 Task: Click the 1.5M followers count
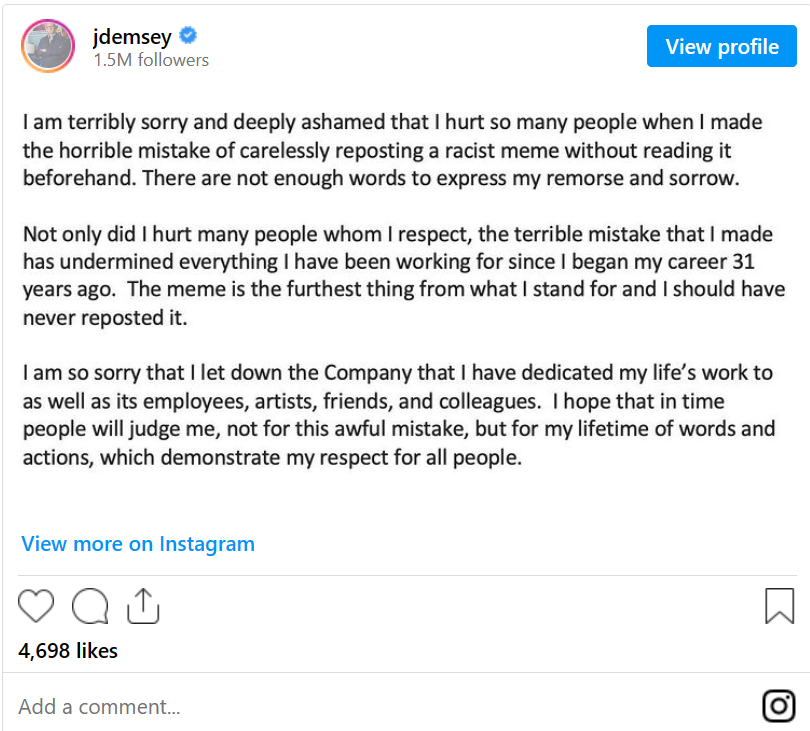tap(151, 60)
